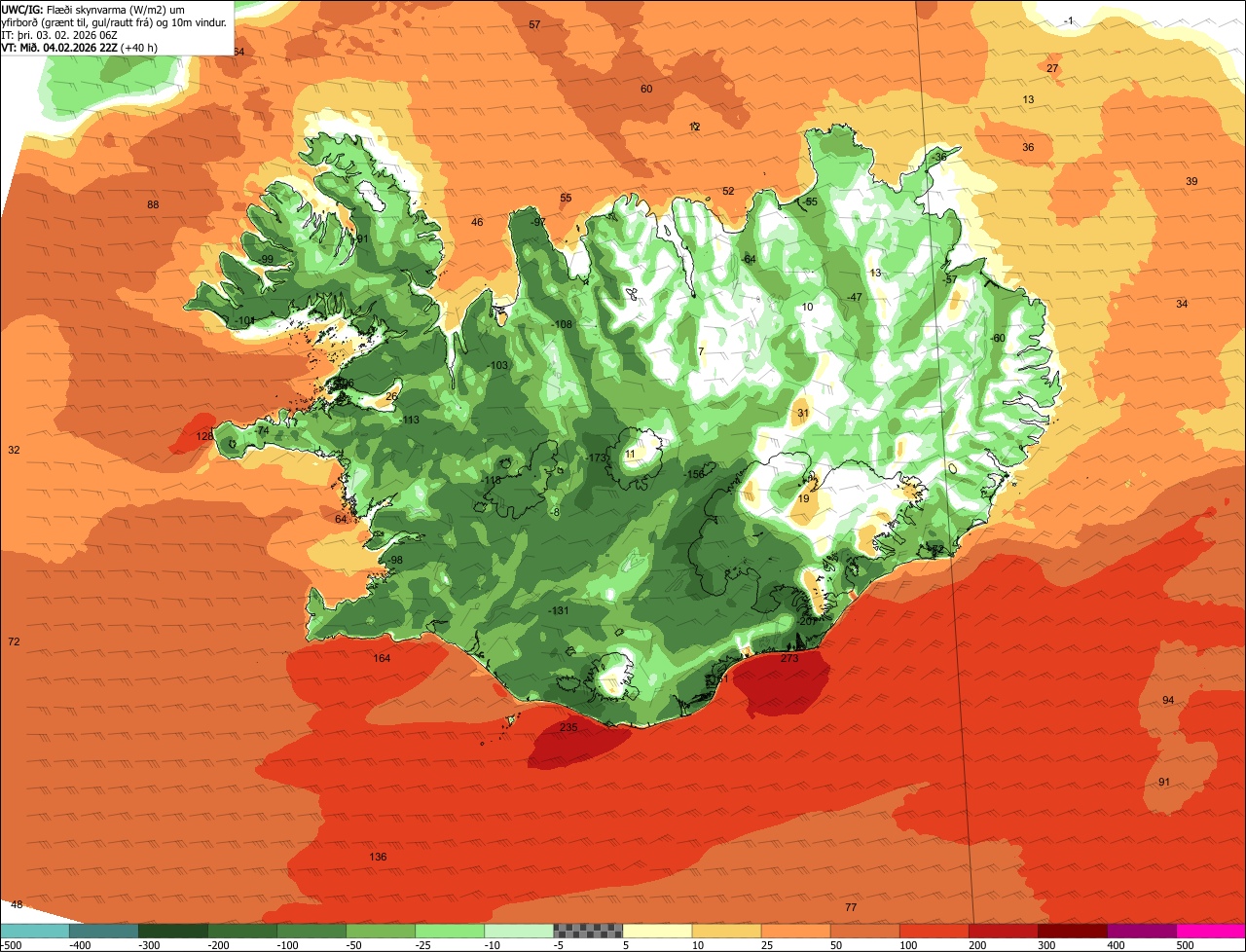Click the 19 value near Vatnajökull
1246x952 pixels.
coord(803,498)
